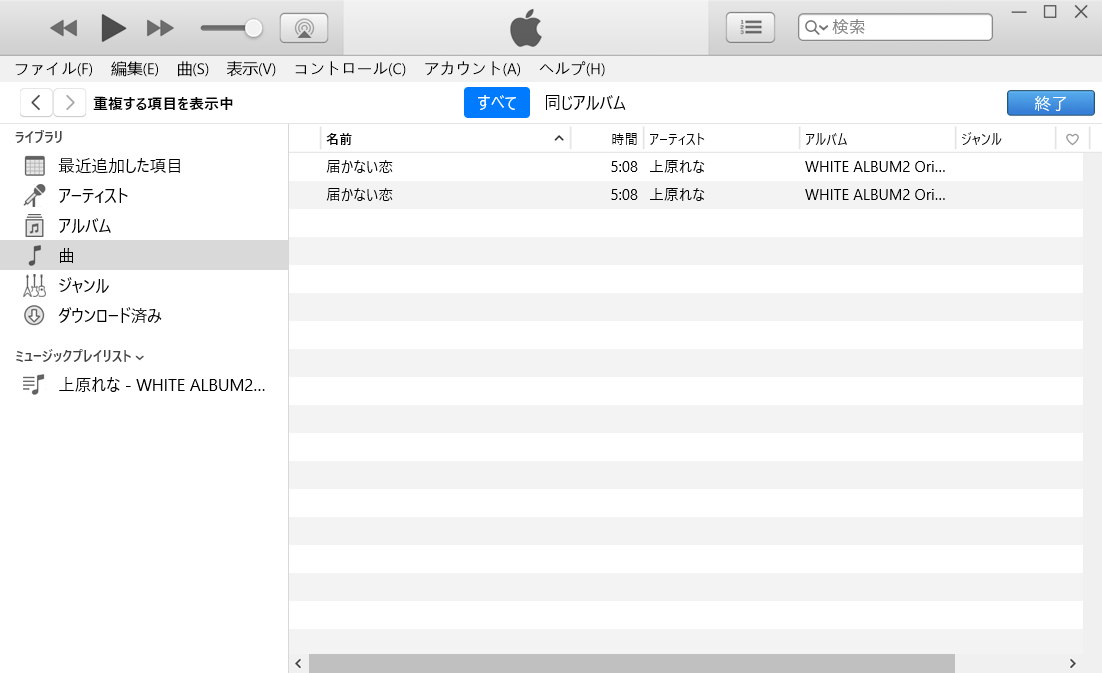The image size is (1102, 673).
Task: Click 上原れな artist in first row
Action: pos(677,166)
